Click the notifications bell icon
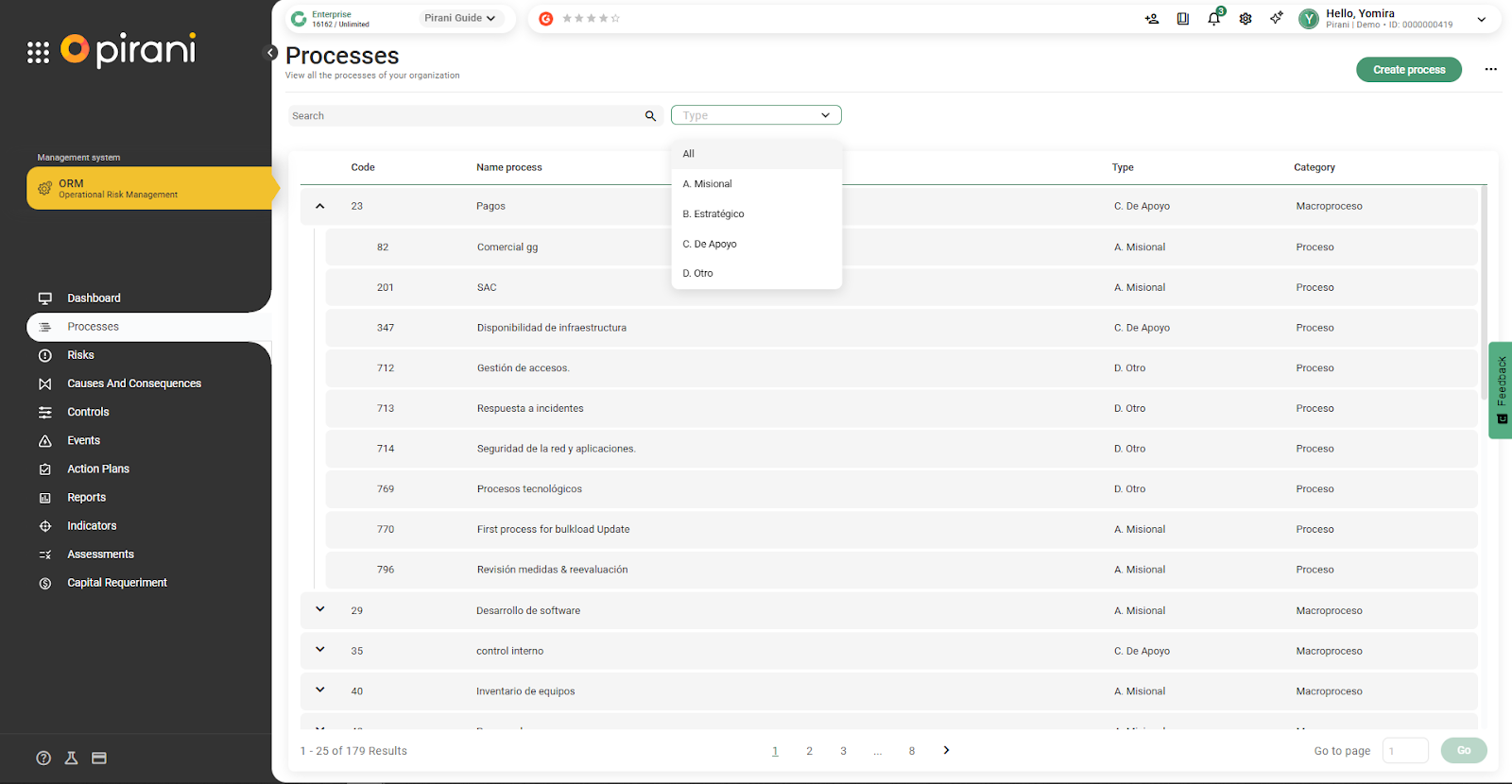This screenshot has height=784, width=1512. pyautogui.click(x=1213, y=19)
